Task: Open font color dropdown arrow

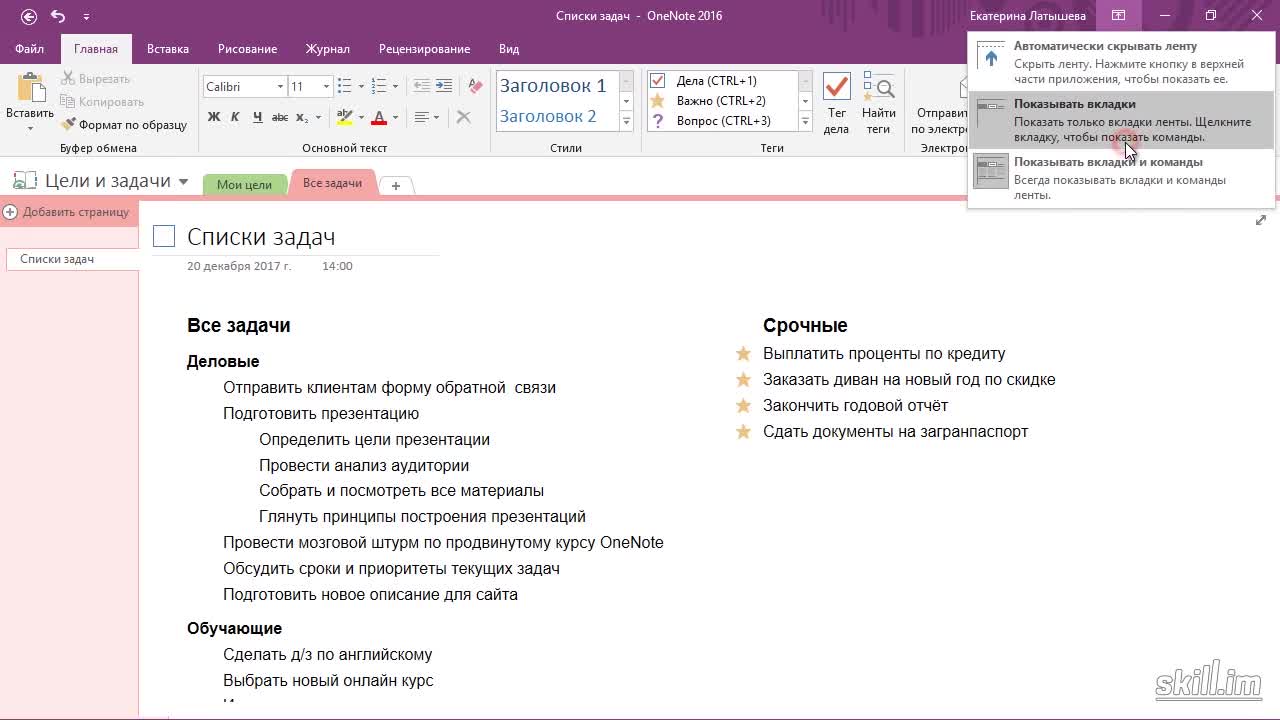Action: pos(395,117)
